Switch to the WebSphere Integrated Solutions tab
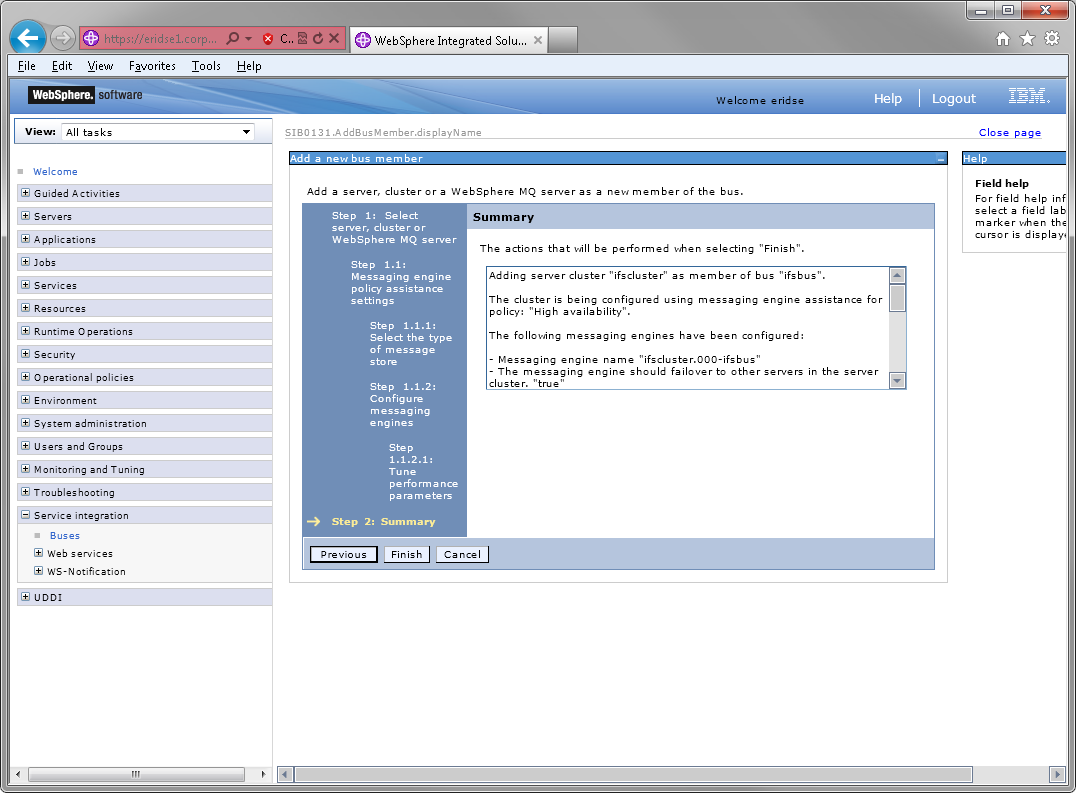Screen dimensions: 1076x793 pyautogui.click(x=449, y=40)
